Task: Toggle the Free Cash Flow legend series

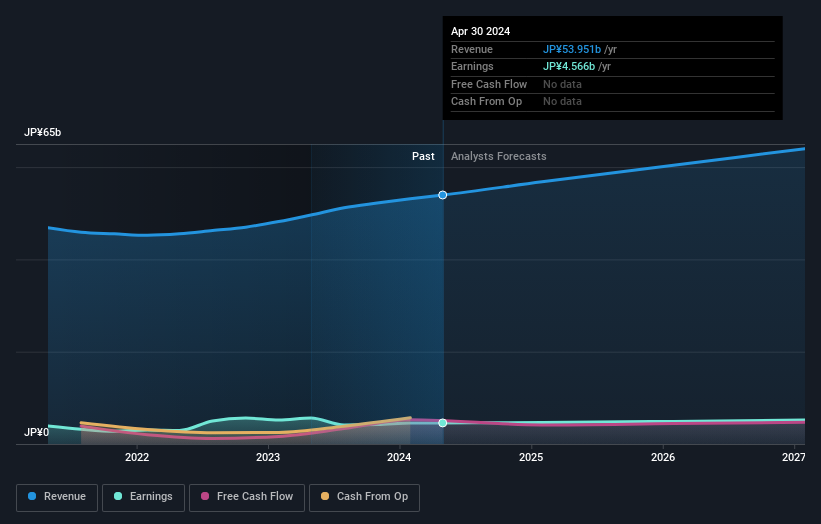Action: pos(247,497)
